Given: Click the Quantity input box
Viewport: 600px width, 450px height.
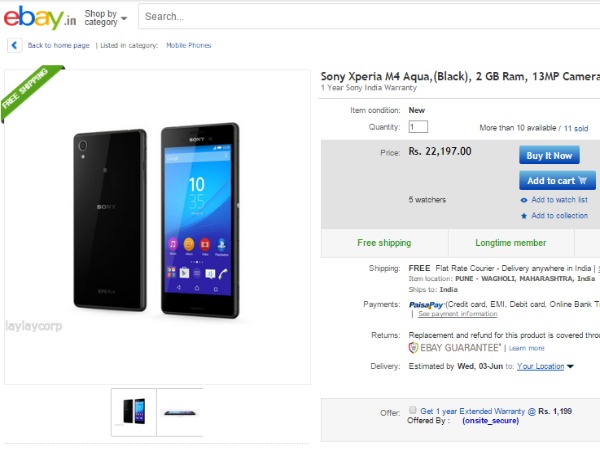Looking at the screenshot, I should coord(417,127).
